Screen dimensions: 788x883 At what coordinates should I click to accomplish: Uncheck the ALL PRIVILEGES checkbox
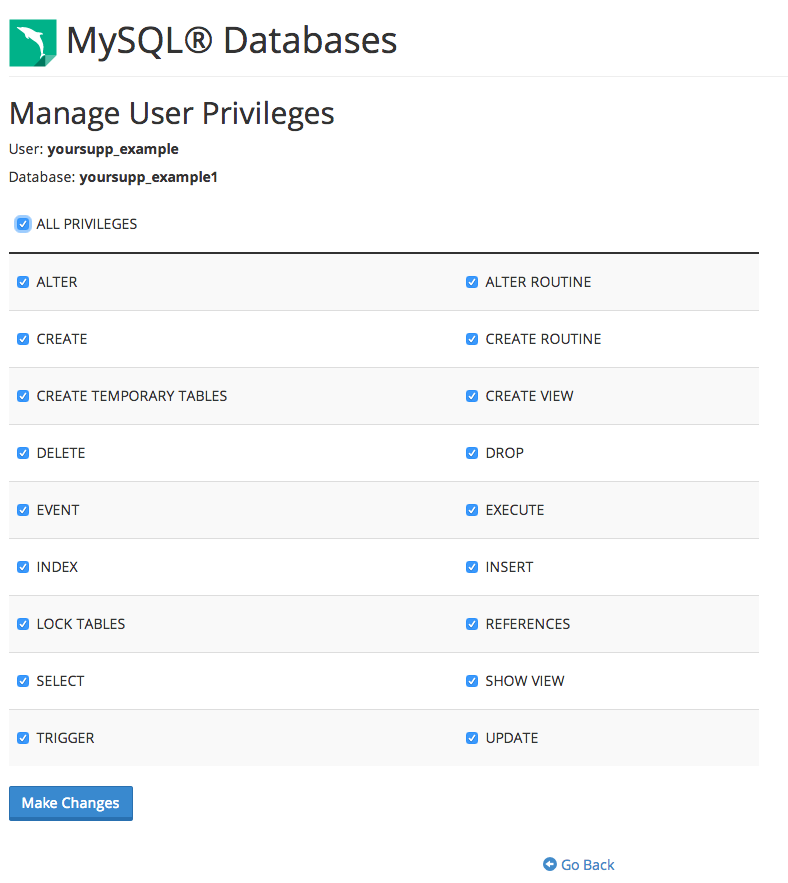(x=22, y=223)
